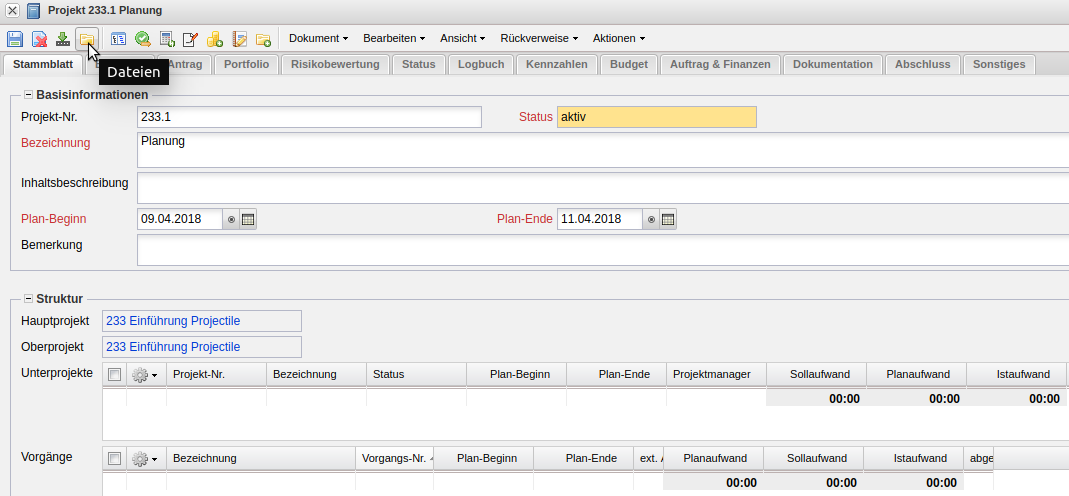Open the Dokument menu
The image size is (1069, 496).
pos(318,39)
